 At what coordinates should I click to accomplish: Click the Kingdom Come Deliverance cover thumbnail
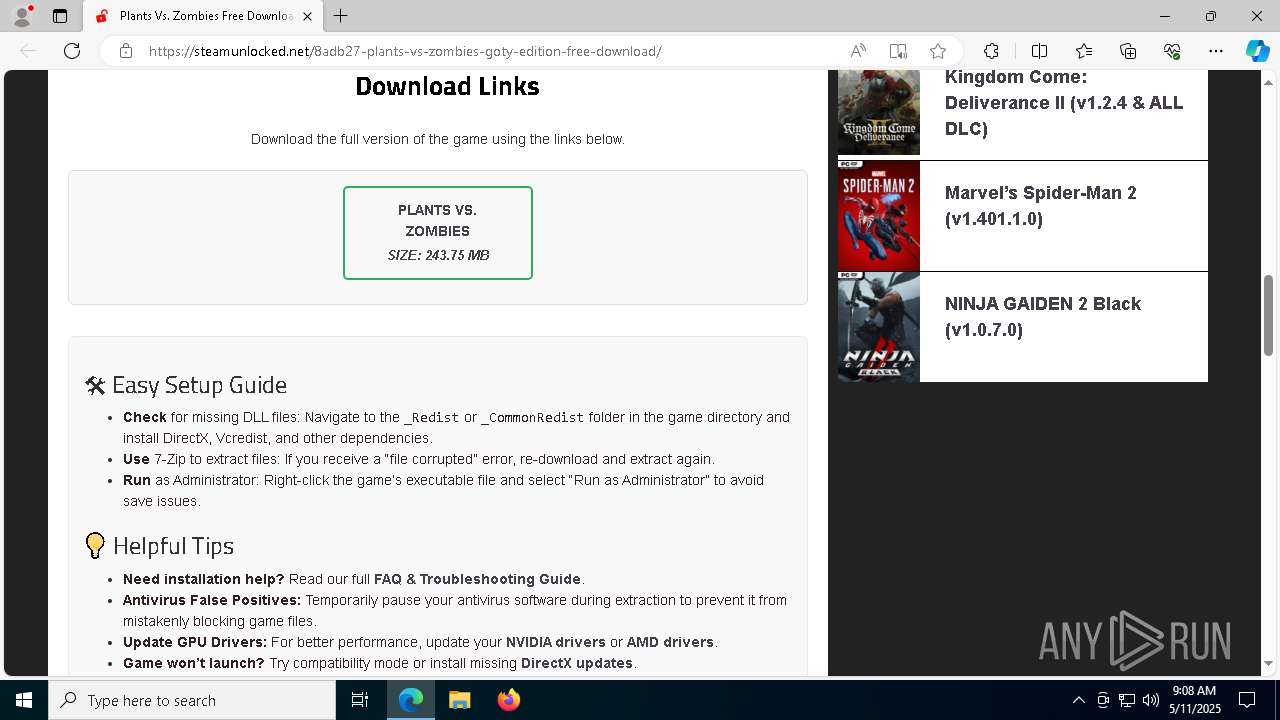879,112
